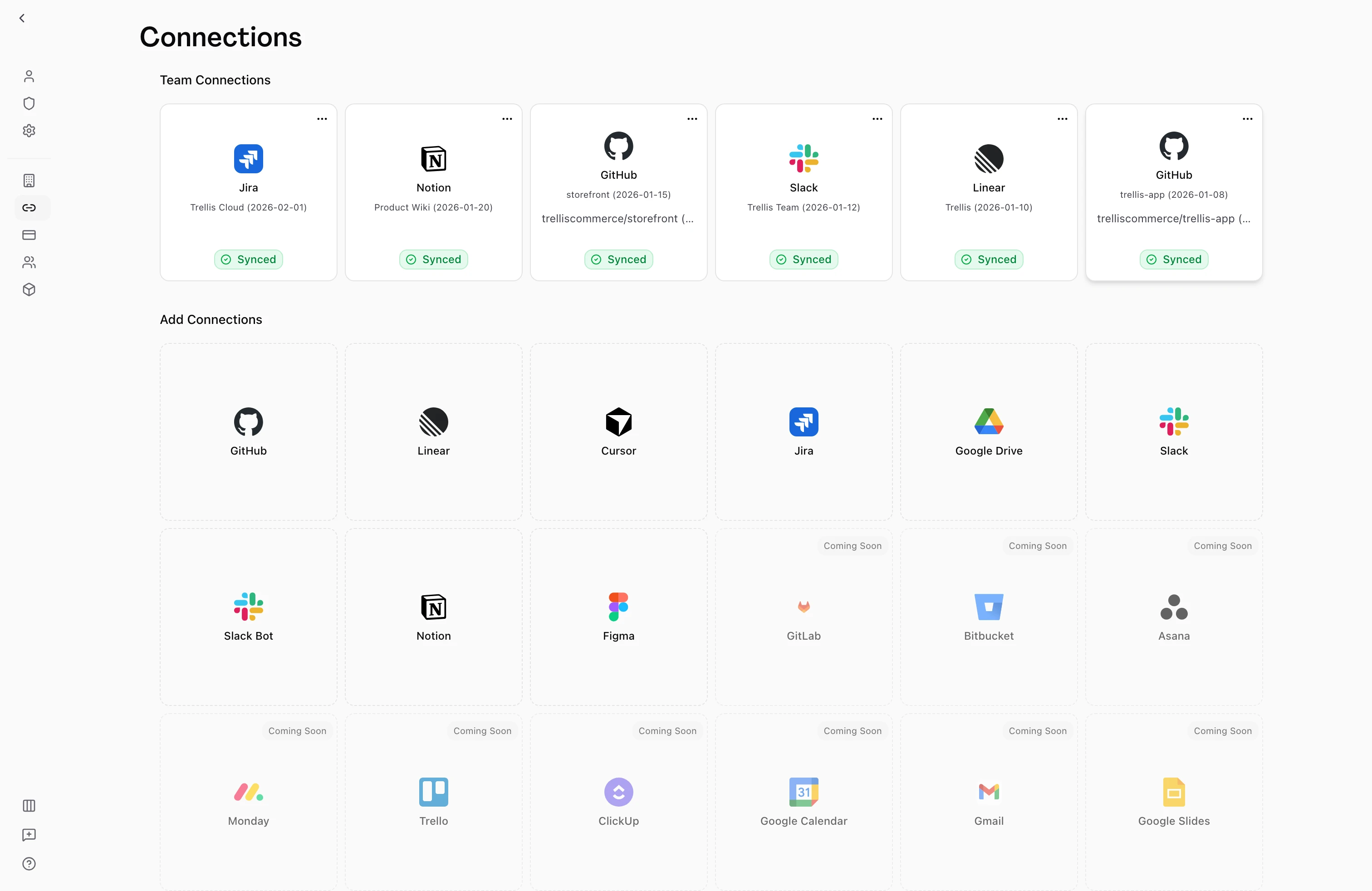The height and width of the screenshot is (891, 1372).
Task: Open the options menu on the Notion card
Action: 507,119
